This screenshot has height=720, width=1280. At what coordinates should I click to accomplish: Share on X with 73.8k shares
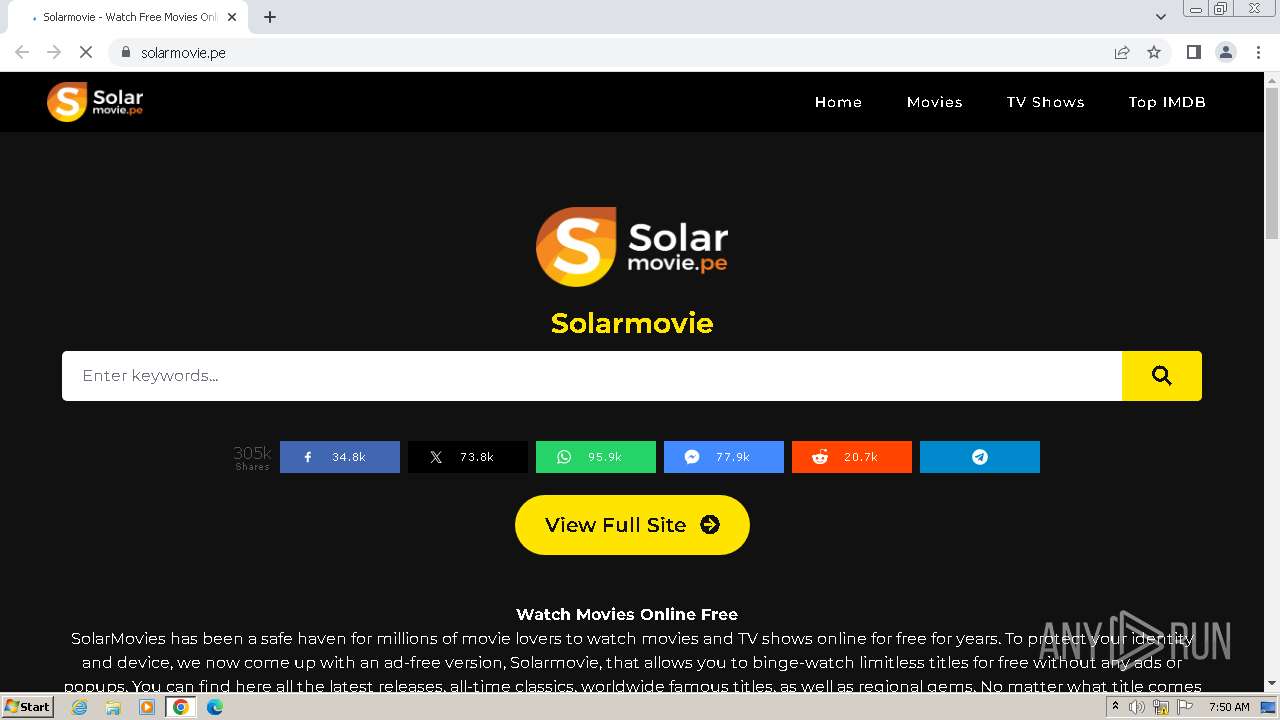468,457
